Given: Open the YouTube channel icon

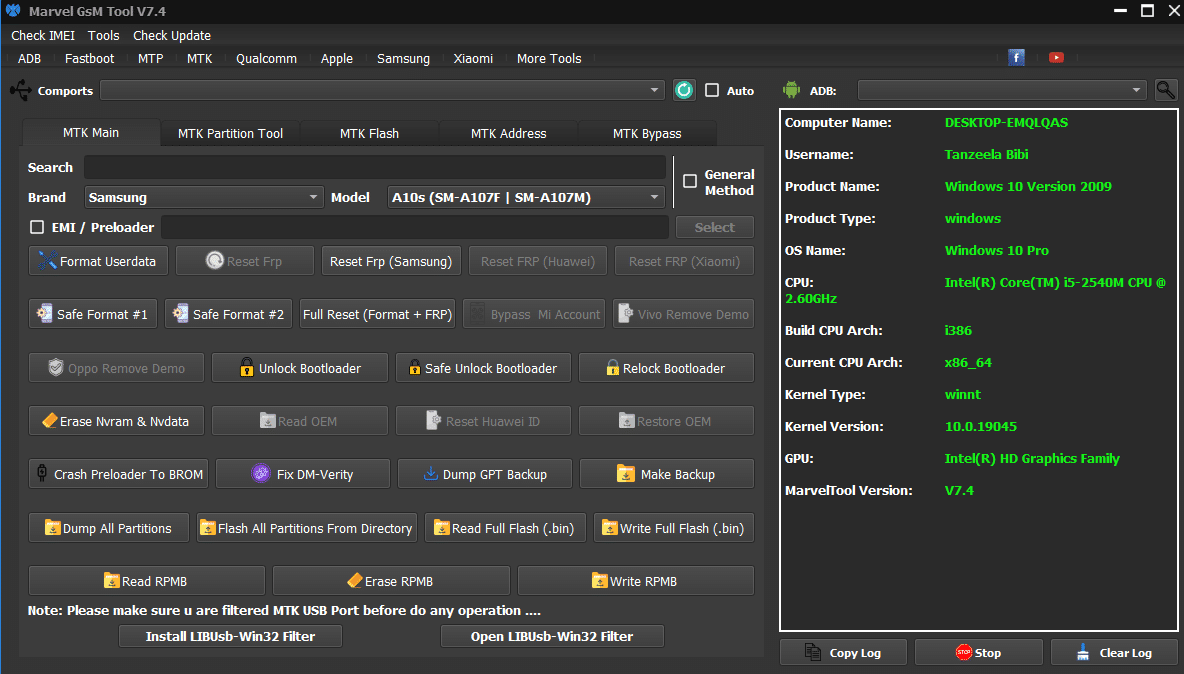Looking at the screenshot, I should (x=1056, y=58).
